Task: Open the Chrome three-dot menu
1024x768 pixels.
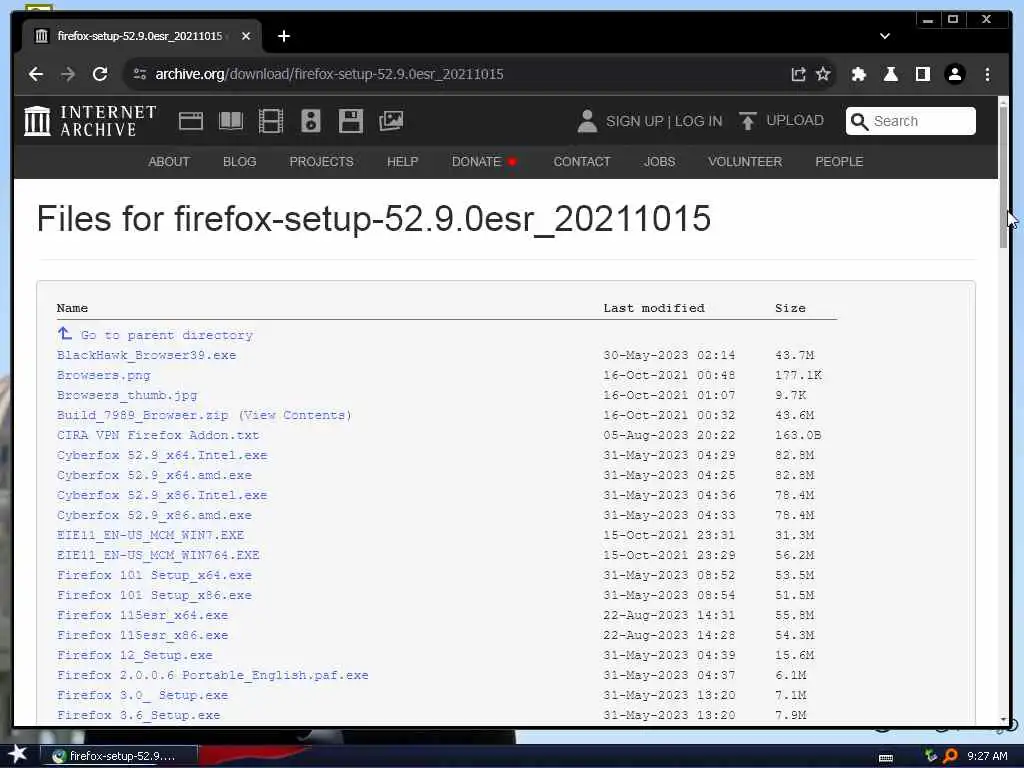Action: 987,74
